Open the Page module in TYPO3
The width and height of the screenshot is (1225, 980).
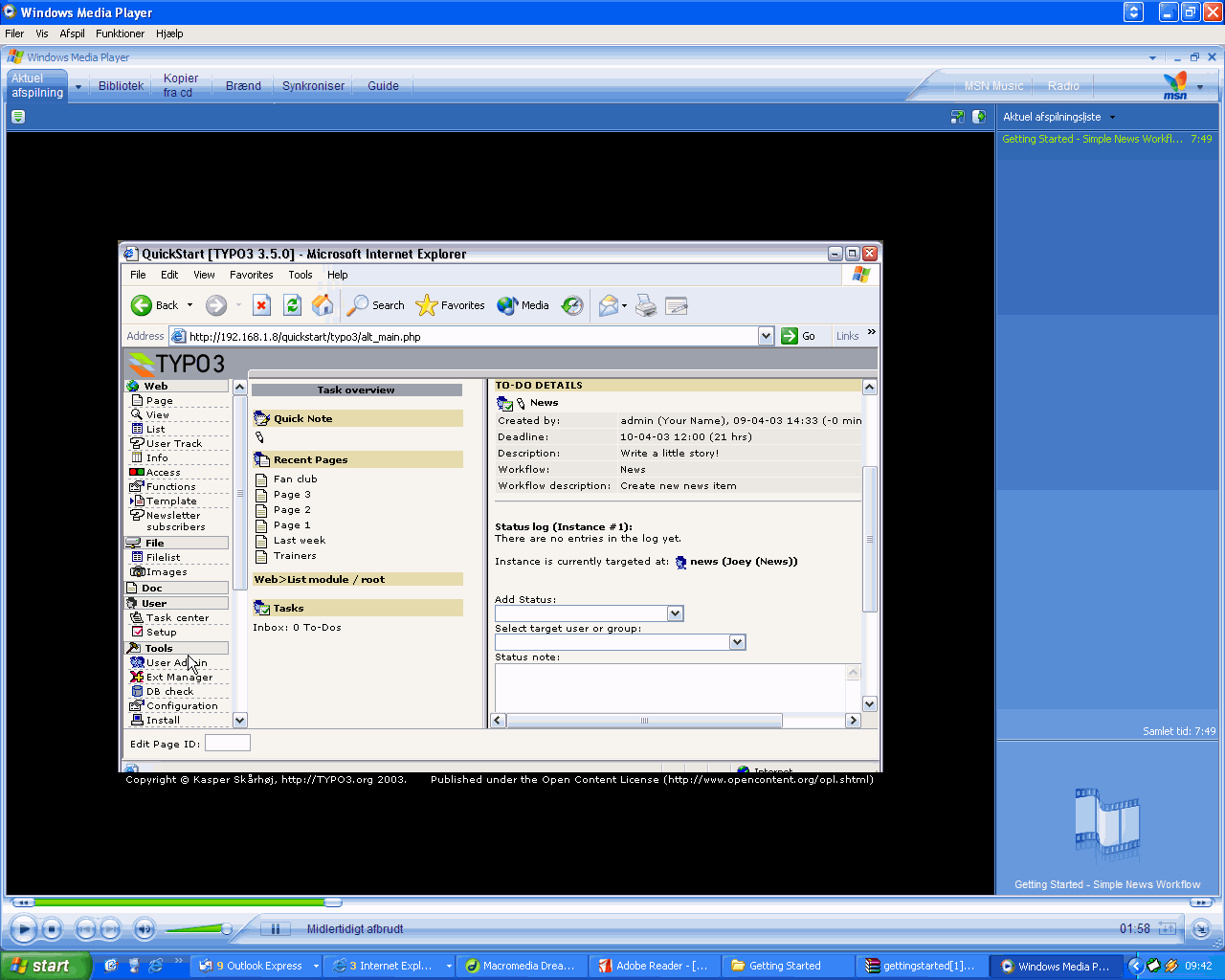pyautogui.click(x=160, y=401)
